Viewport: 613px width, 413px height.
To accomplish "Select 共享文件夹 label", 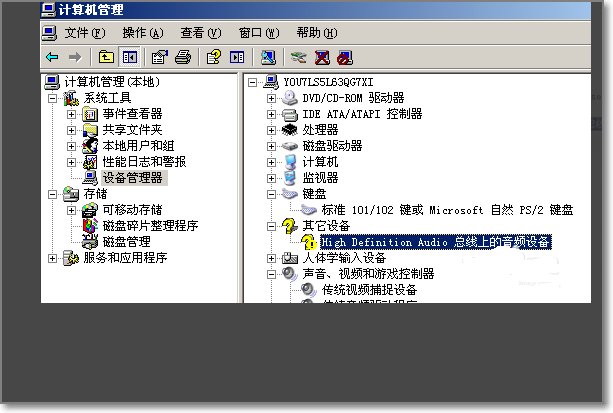I will 132,130.
